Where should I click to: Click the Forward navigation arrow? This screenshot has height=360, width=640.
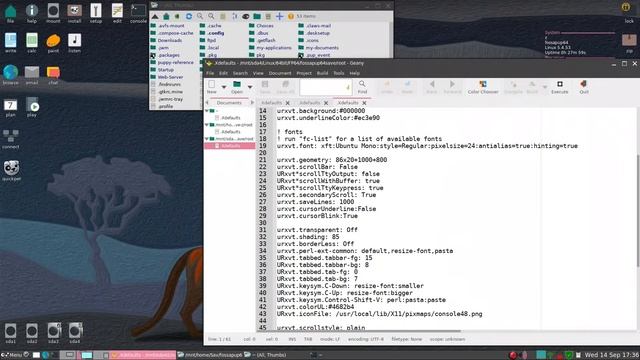click(x=452, y=84)
